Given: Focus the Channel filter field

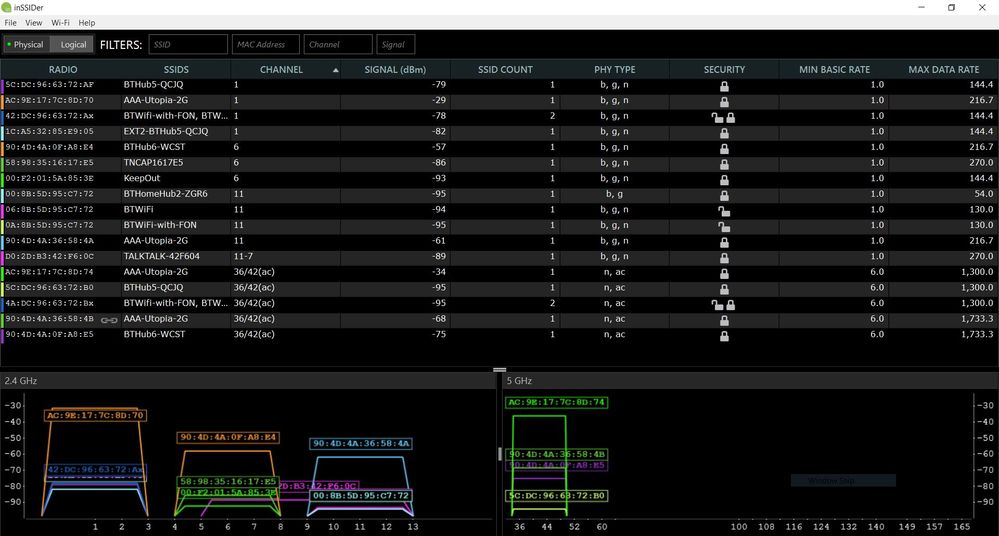Looking at the screenshot, I should coord(338,45).
